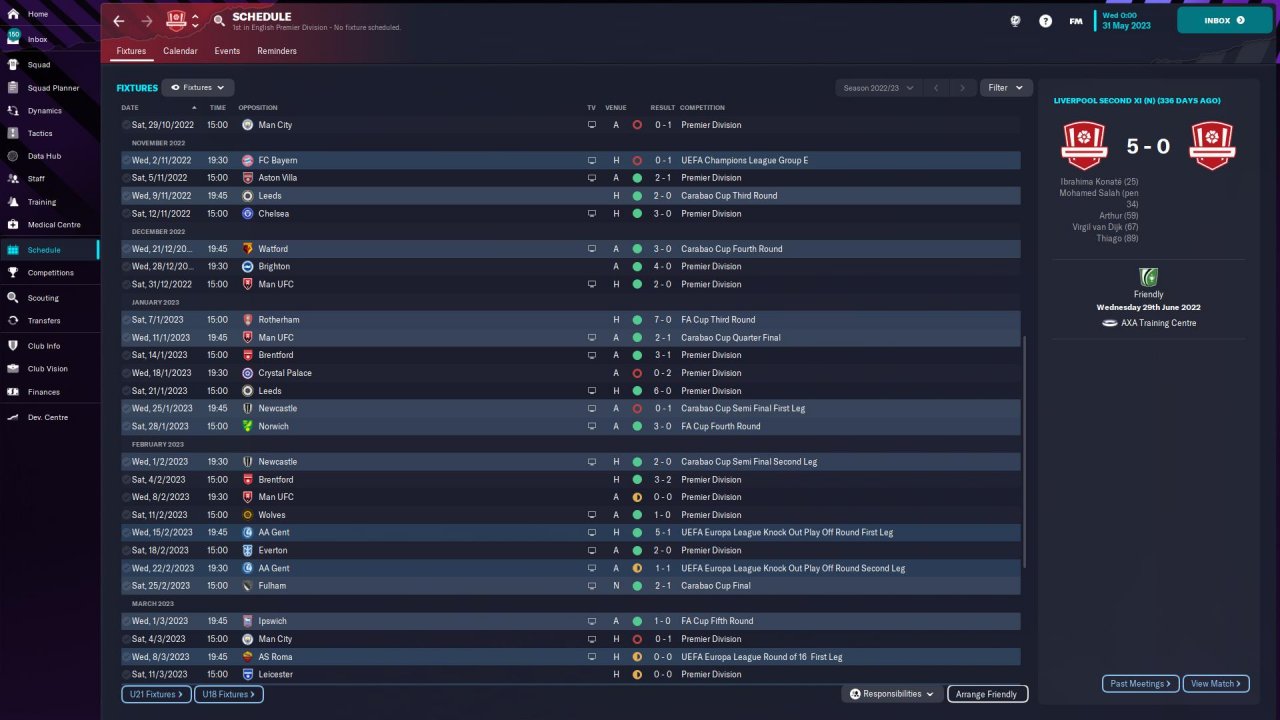Open the Finances section

tap(48, 392)
